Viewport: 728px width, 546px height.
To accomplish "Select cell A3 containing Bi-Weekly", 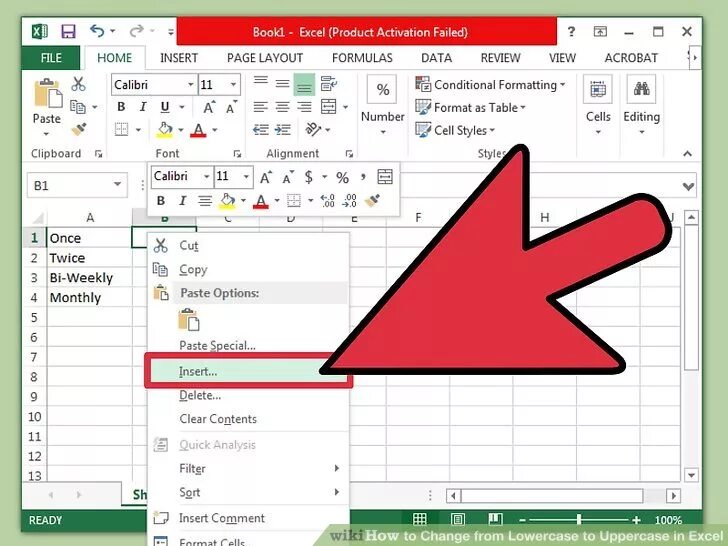I will coord(90,278).
